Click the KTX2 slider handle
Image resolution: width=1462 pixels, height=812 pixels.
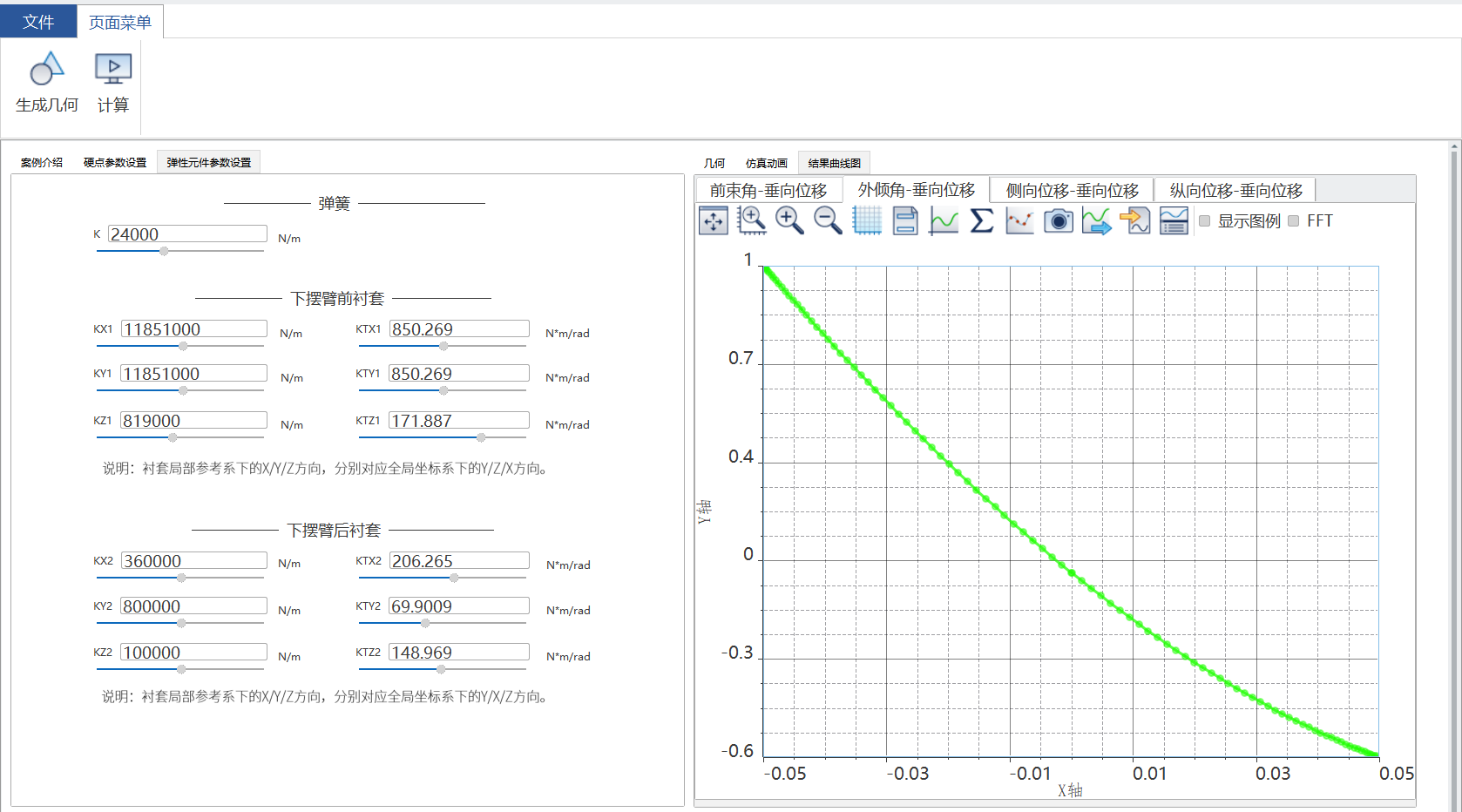(x=454, y=578)
